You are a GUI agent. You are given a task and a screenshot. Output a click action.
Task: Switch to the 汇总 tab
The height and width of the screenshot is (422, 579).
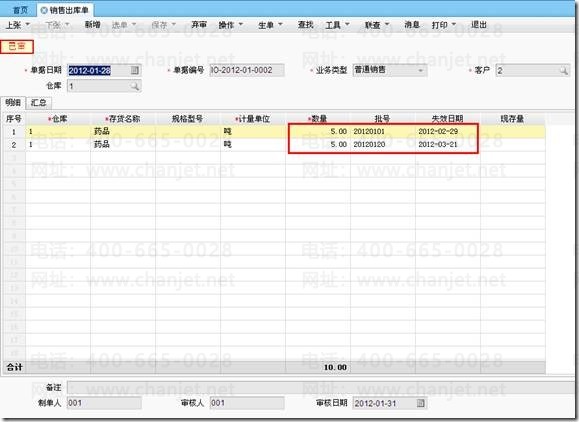pos(39,103)
